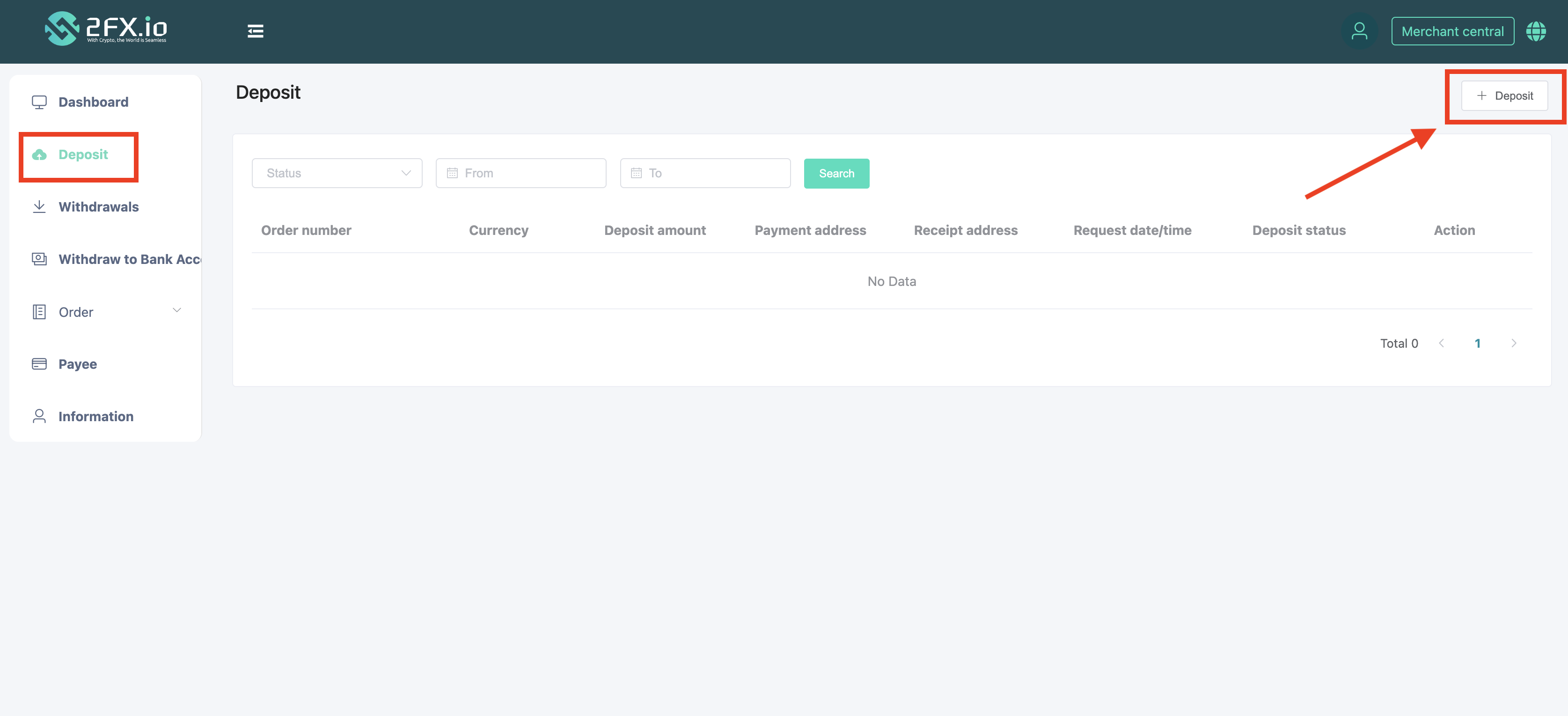Click the Information person icon
This screenshot has width=1568, height=716.
click(x=39, y=416)
